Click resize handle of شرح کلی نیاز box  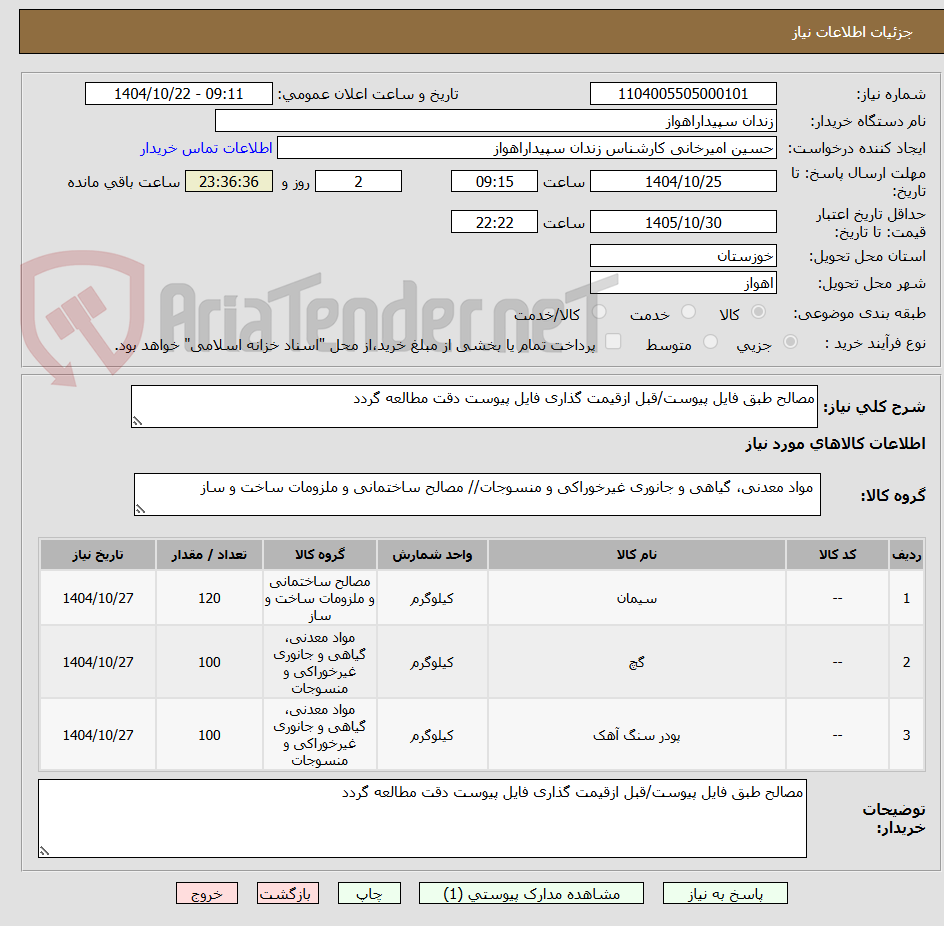click(138, 421)
